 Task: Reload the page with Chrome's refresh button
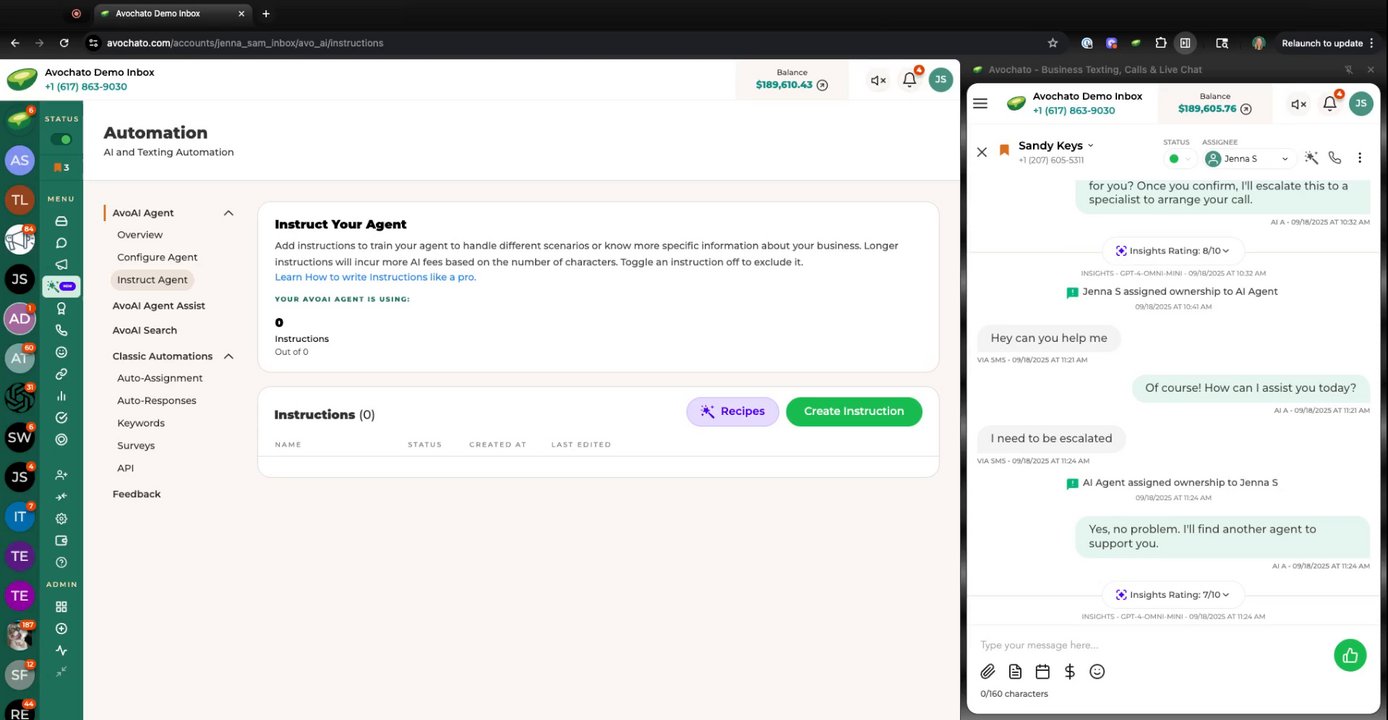tap(64, 43)
